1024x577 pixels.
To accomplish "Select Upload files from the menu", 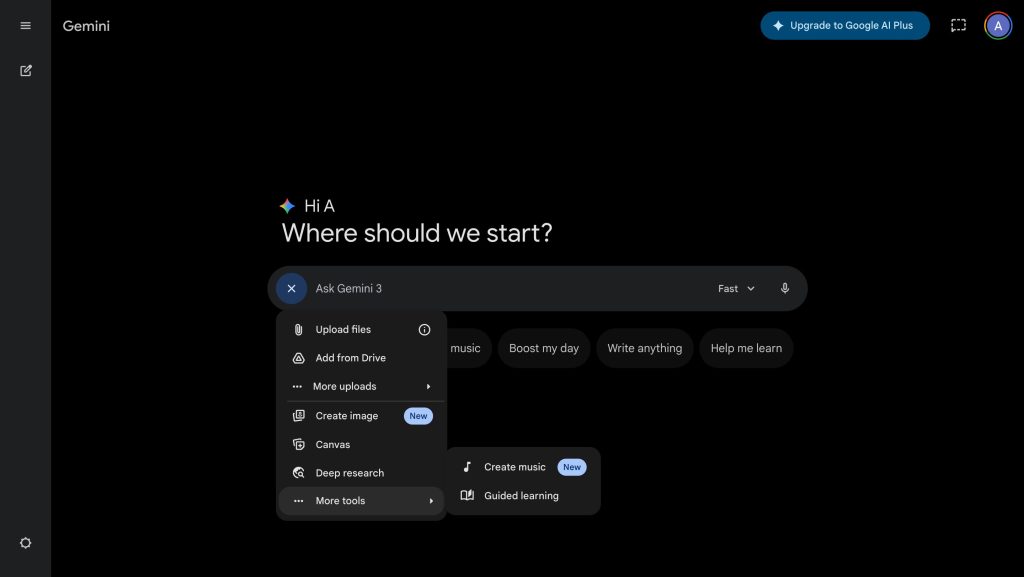I will coord(343,330).
